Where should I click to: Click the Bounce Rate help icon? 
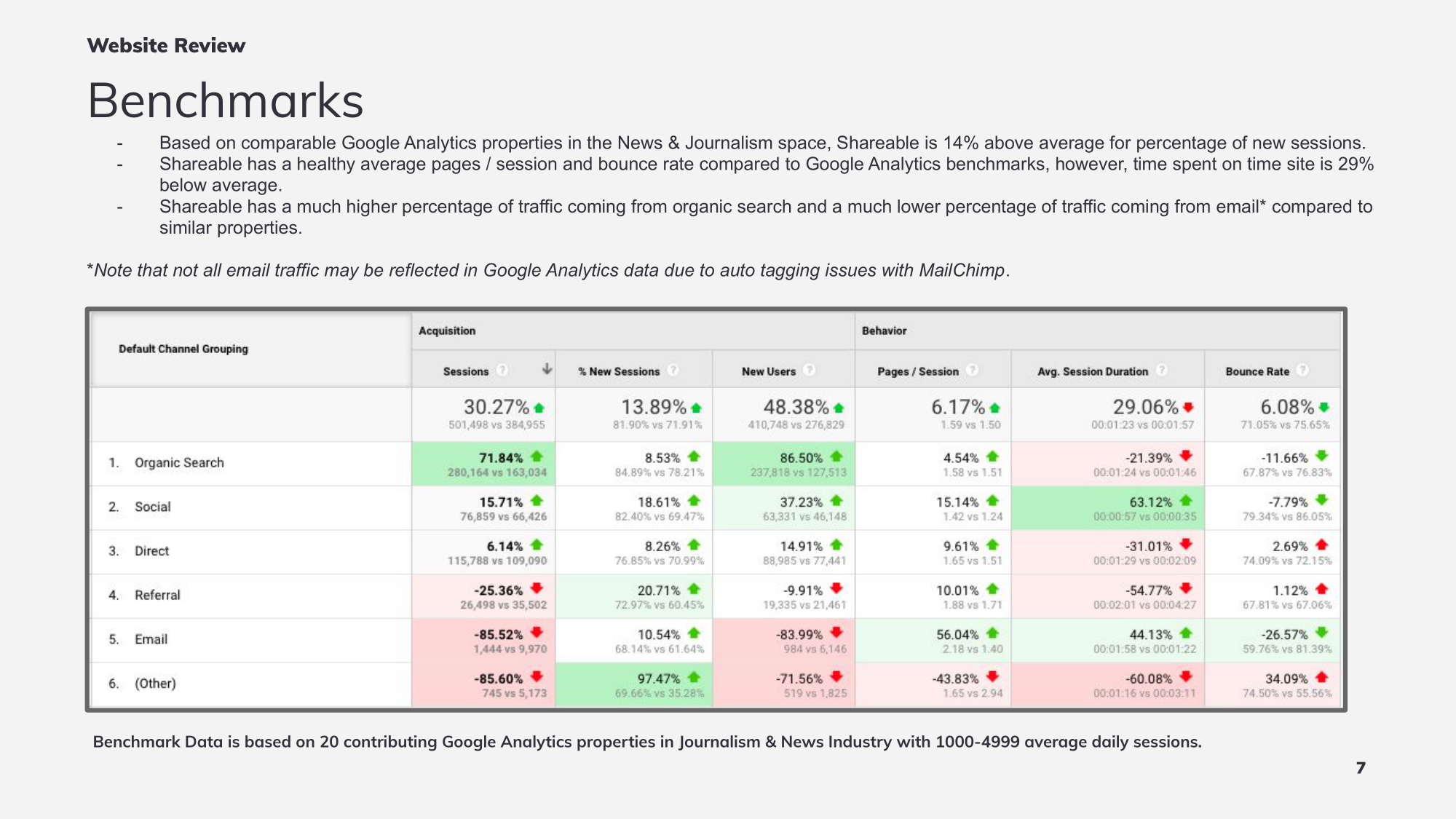1302,371
